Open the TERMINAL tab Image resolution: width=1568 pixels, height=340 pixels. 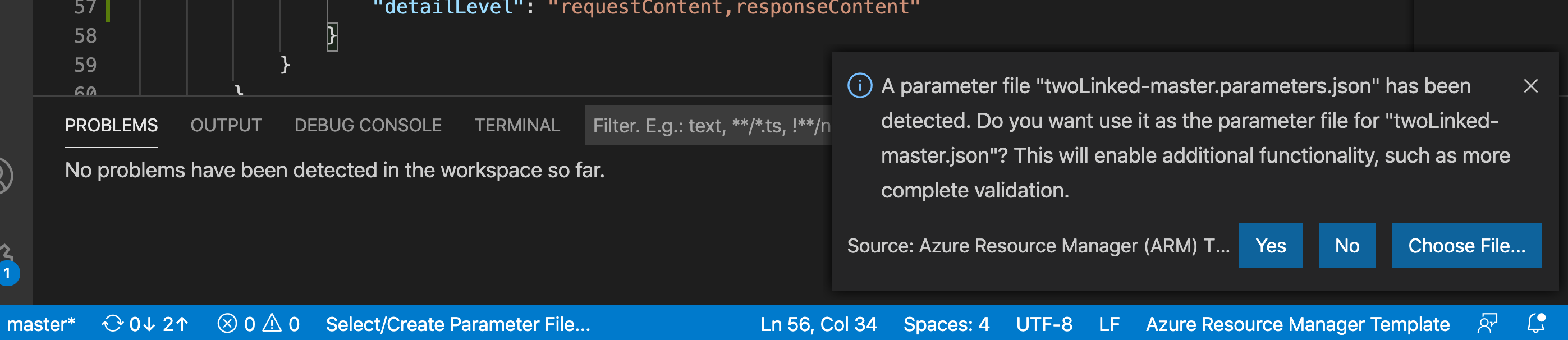coord(517,125)
